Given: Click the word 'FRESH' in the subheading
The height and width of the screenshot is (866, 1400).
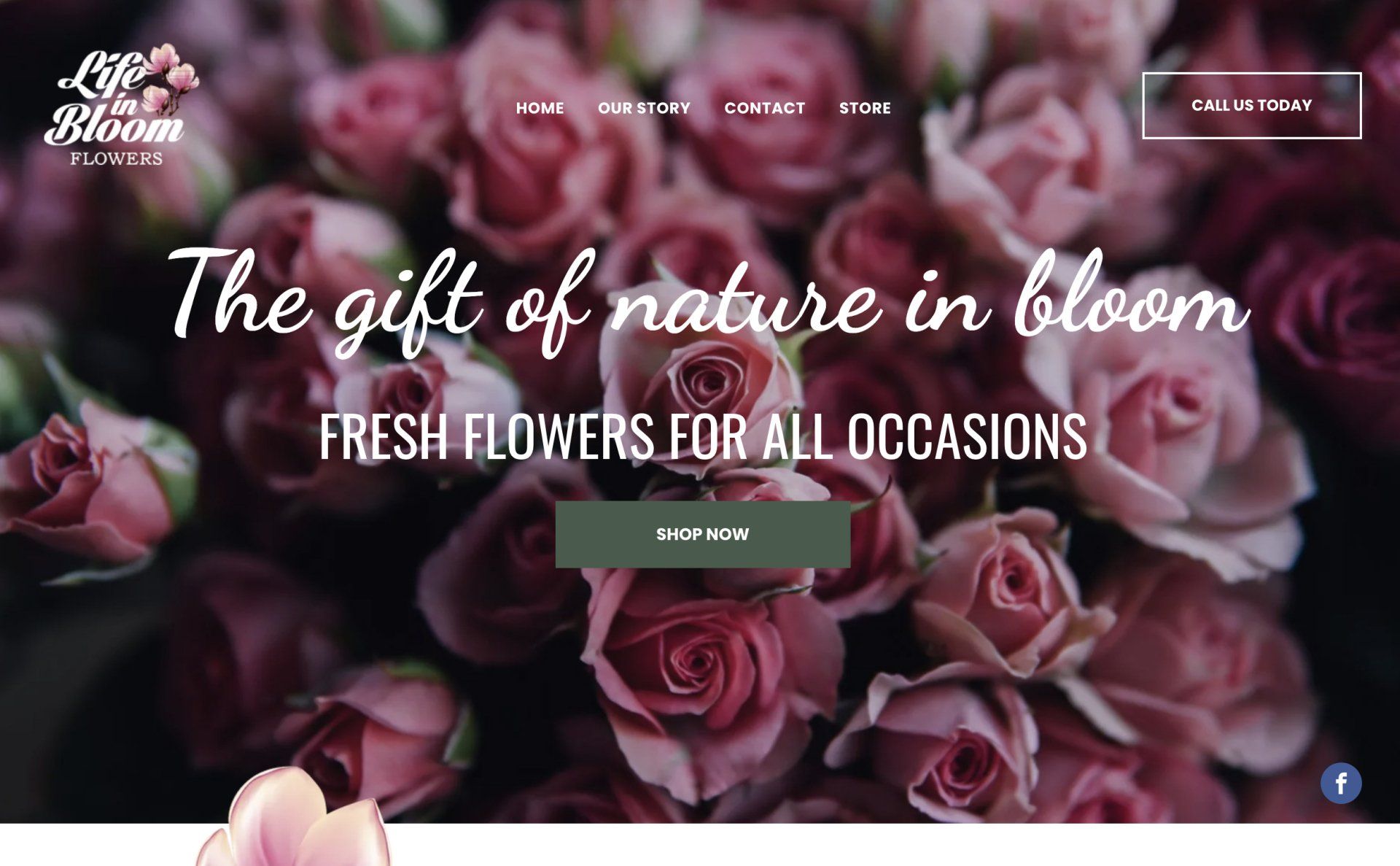Looking at the screenshot, I should (x=384, y=436).
